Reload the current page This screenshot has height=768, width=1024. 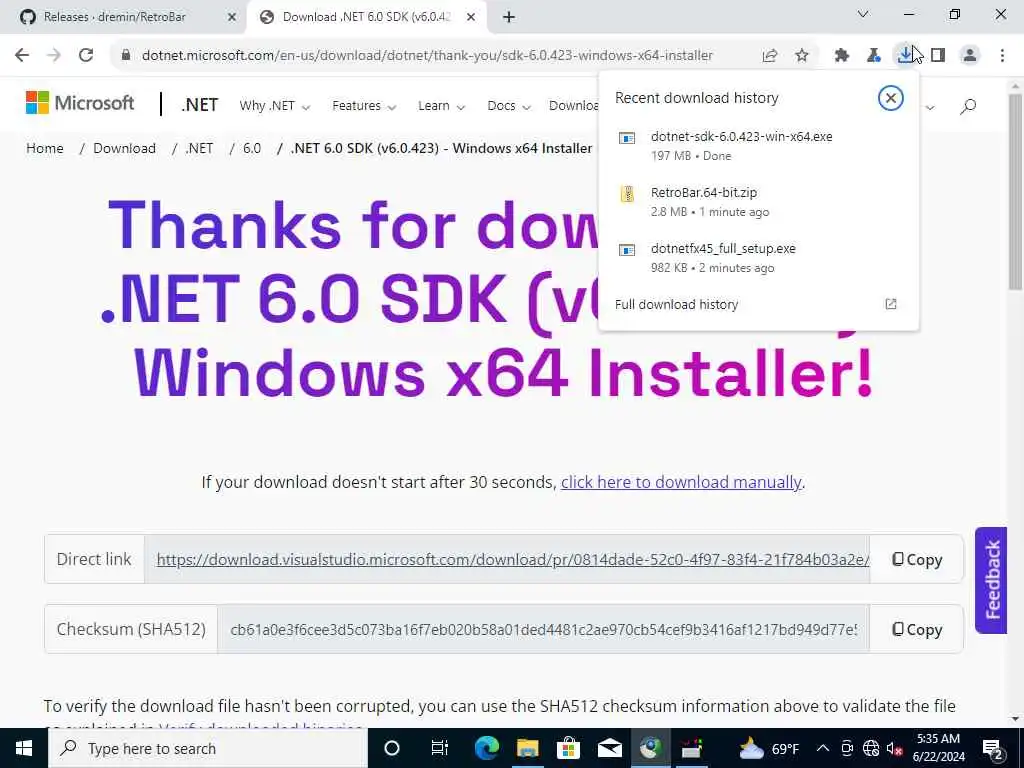[x=86, y=55]
